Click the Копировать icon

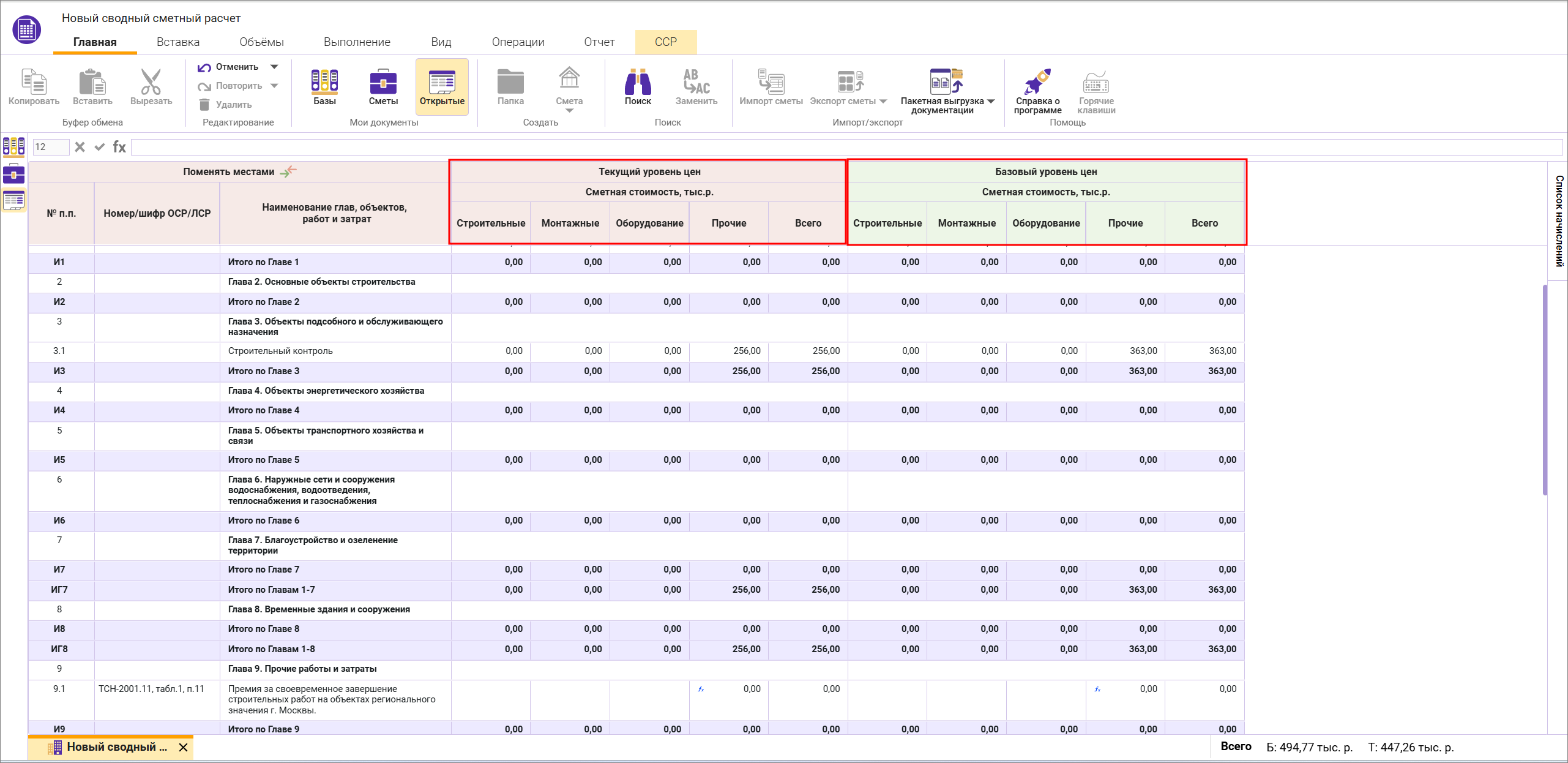[34, 82]
